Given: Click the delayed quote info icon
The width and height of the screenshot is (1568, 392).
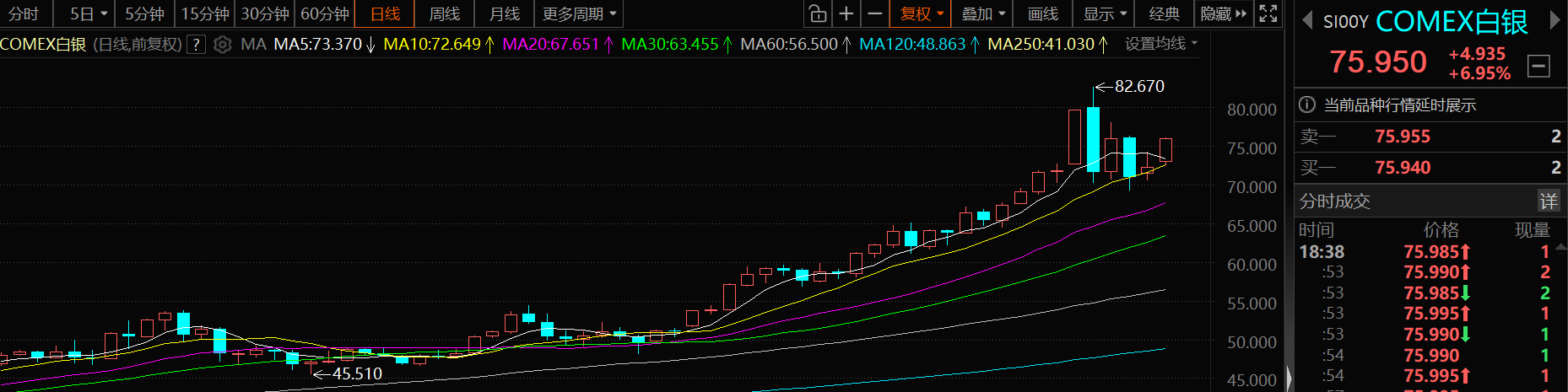Looking at the screenshot, I should tap(1307, 105).
